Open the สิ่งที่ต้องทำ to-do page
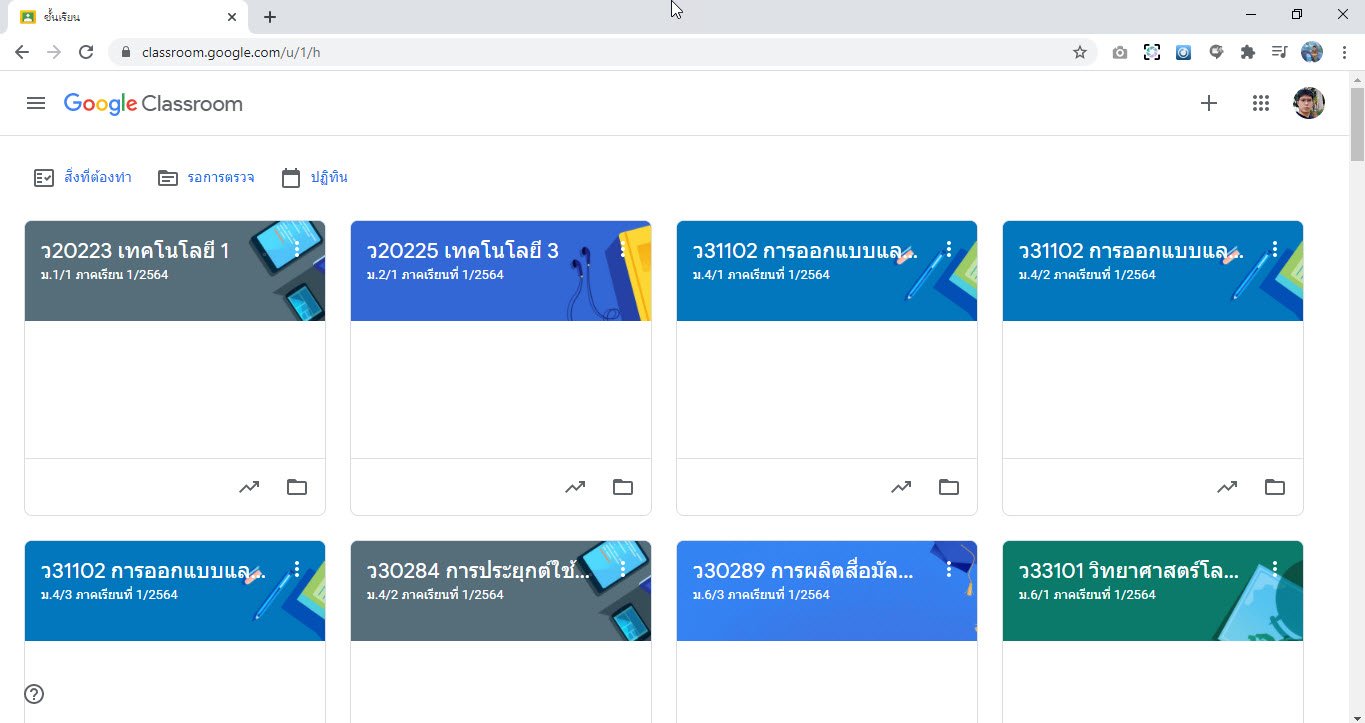The image size is (1365, 723). (82, 177)
